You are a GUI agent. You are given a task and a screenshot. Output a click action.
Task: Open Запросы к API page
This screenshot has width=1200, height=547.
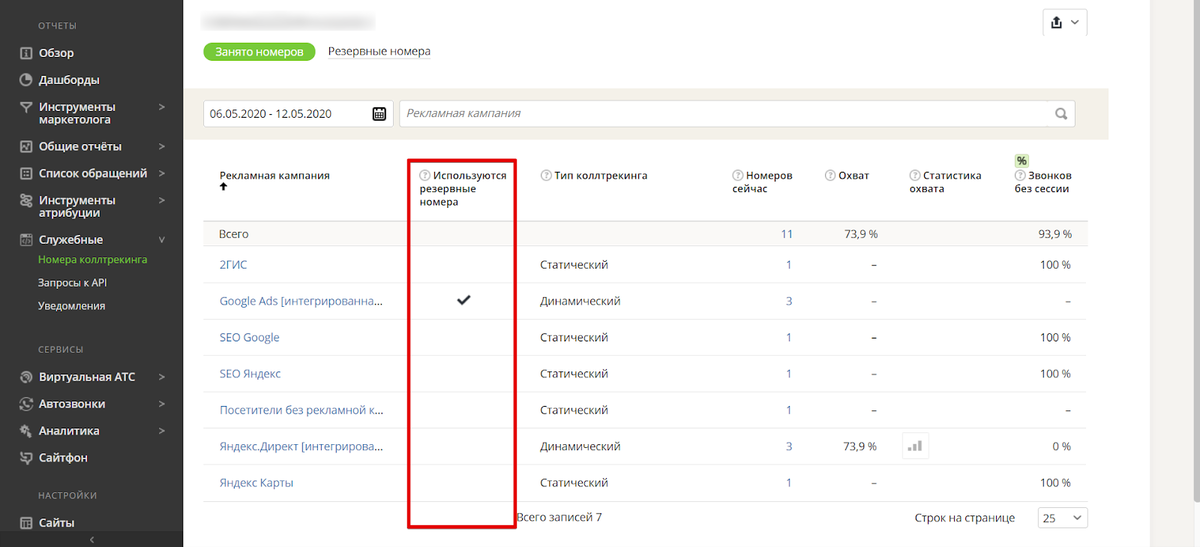click(72, 283)
